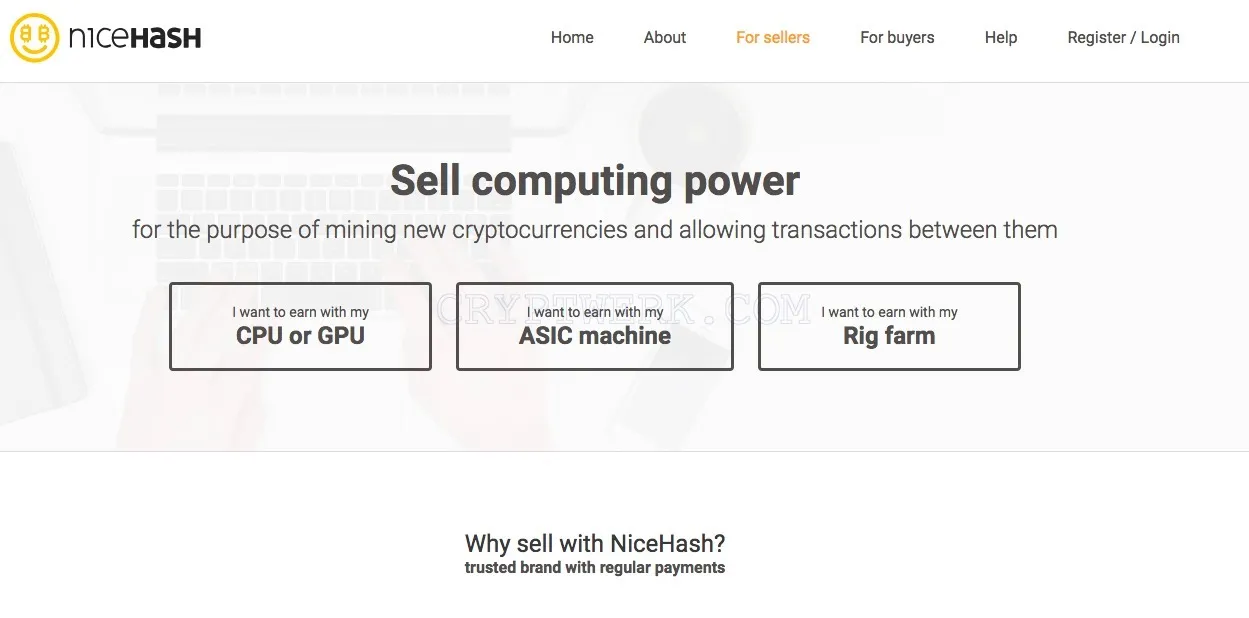Click the Why sell with NiceHash? heading
This screenshot has width=1249, height=618.
595,544
